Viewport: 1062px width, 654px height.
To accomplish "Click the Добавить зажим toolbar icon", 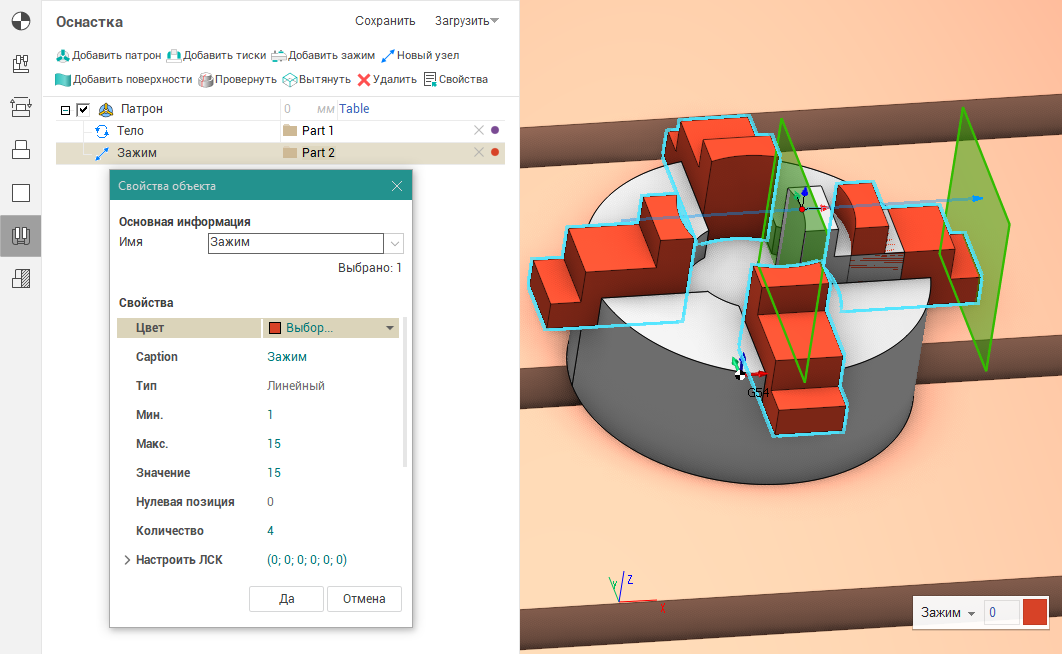I will point(279,56).
